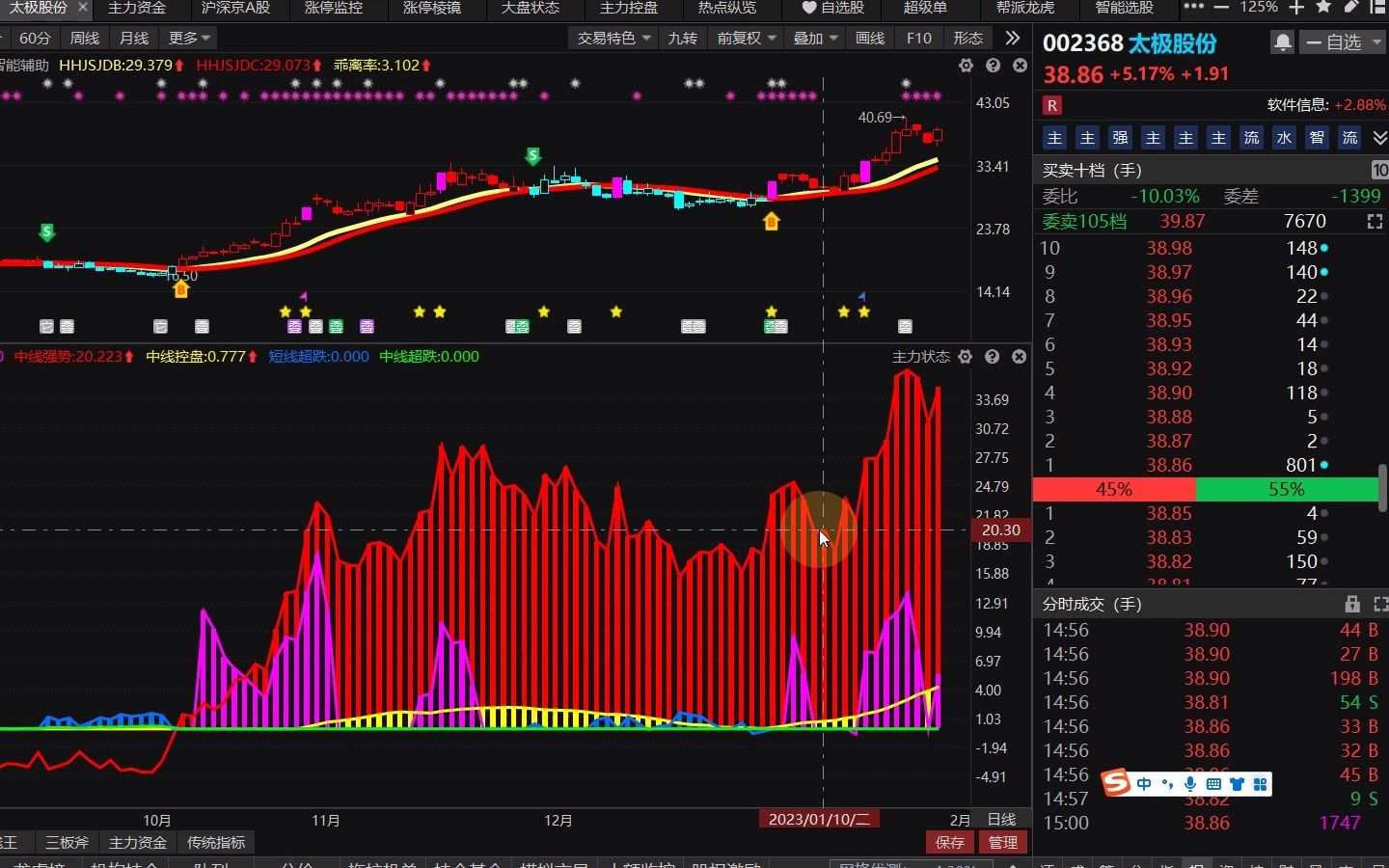Image resolution: width=1389 pixels, height=868 pixels.
Task: Select the 画线 drawing tool
Action: pos(870,39)
